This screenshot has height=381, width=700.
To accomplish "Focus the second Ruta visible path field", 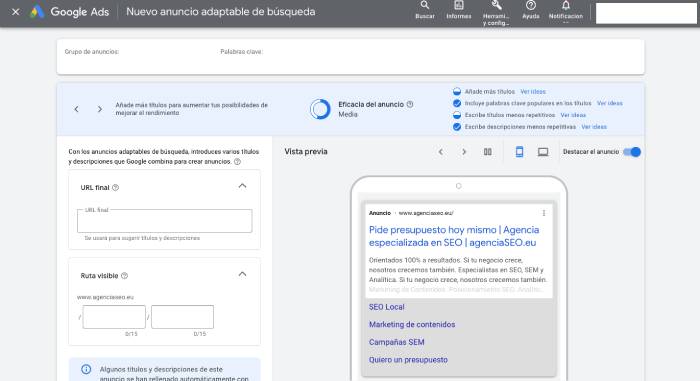I will click(x=183, y=317).
